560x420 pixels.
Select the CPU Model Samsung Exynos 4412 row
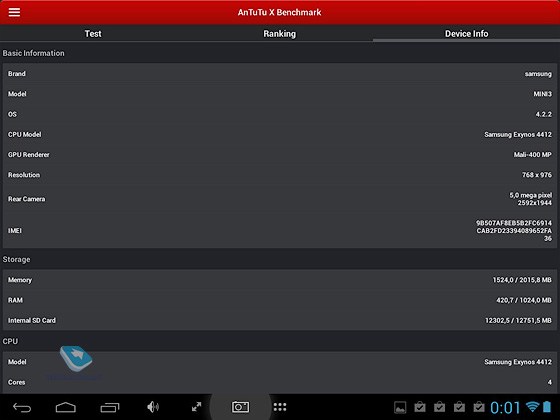280,135
